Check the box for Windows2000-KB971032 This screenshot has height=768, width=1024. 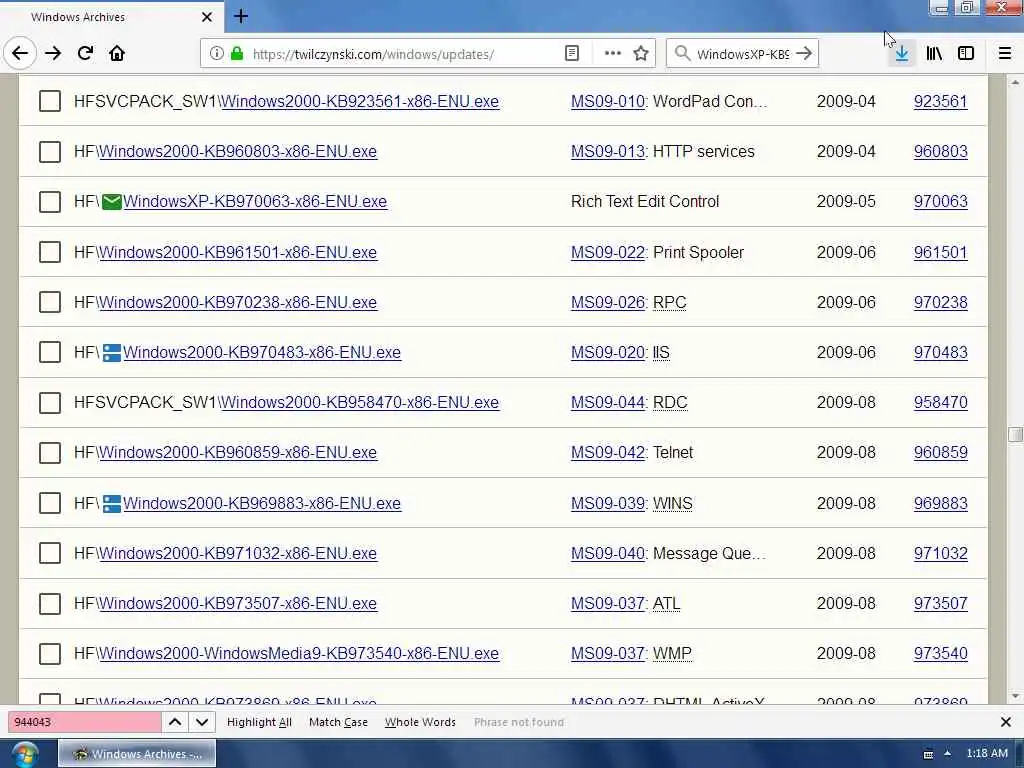(x=50, y=553)
